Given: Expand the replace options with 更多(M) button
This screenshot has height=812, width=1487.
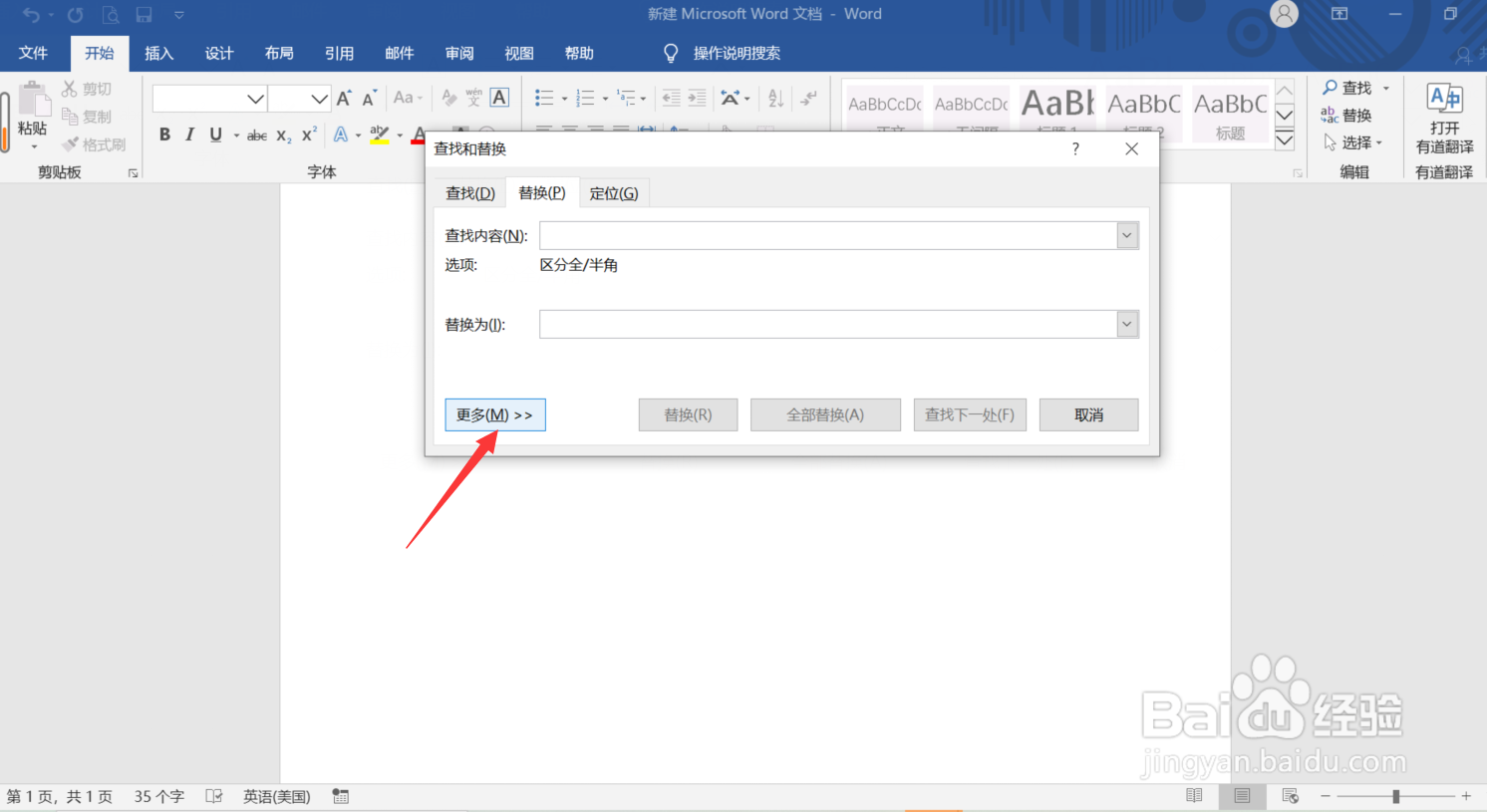Looking at the screenshot, I should pos(494,414).
